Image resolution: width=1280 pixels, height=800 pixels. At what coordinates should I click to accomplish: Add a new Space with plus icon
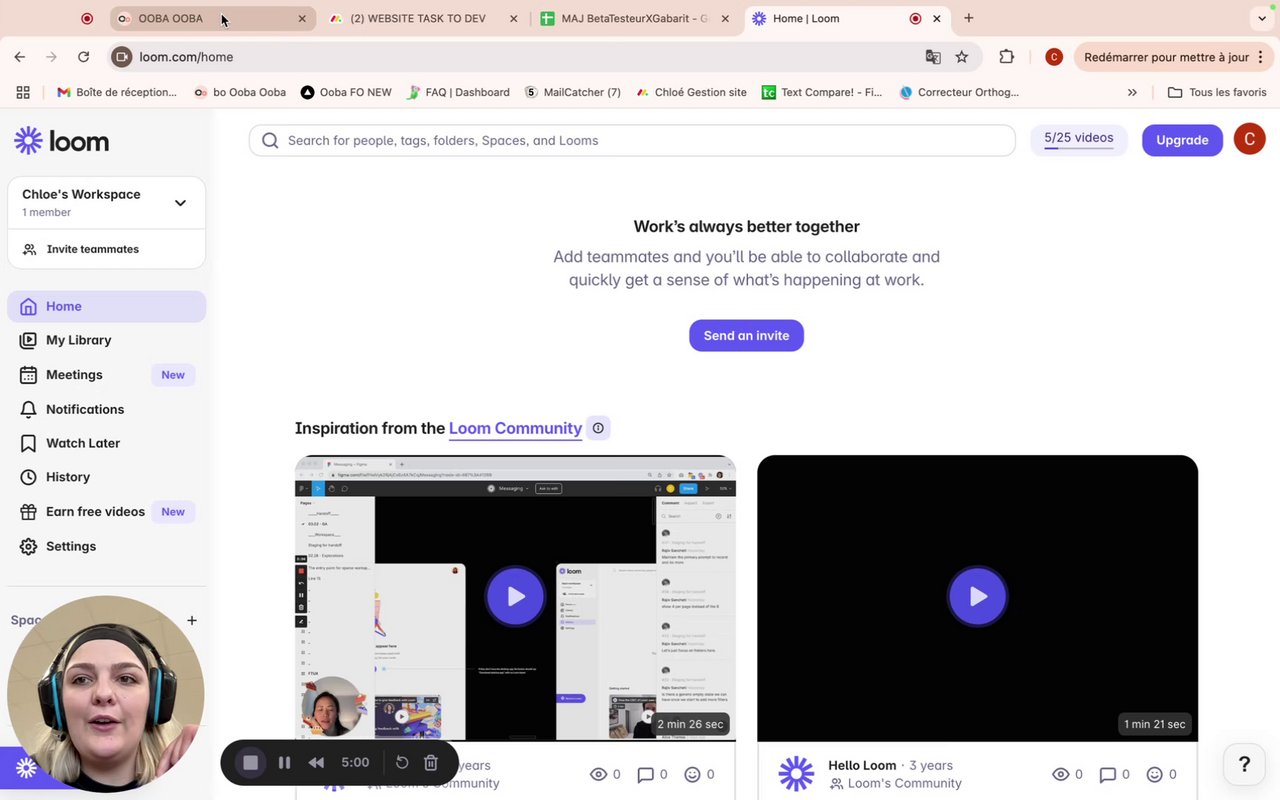click(x=192, y=620)
